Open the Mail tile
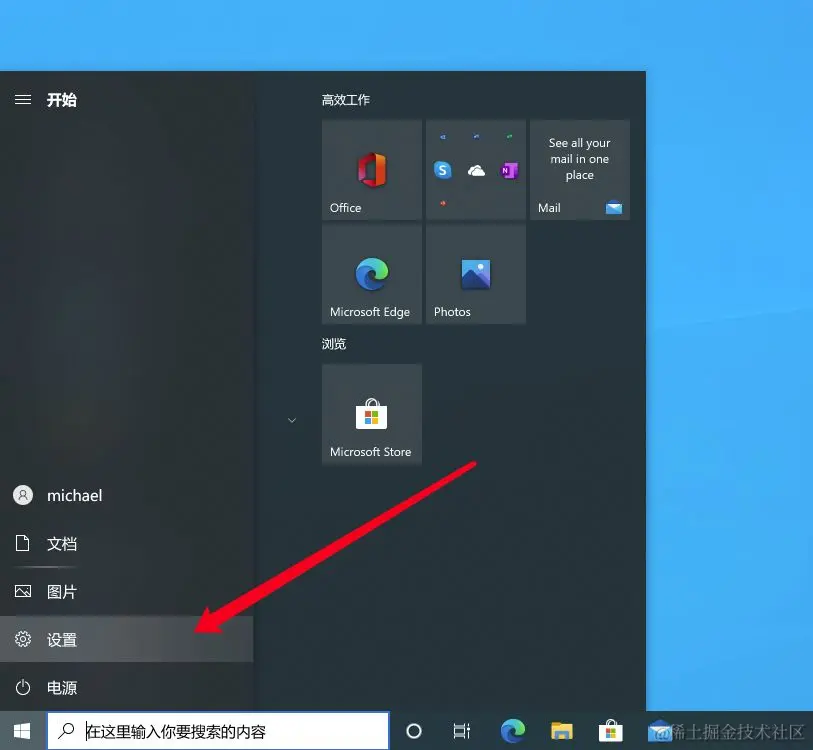Image resolution: width=813 pixels, height=750 pixels. point(580,170)
